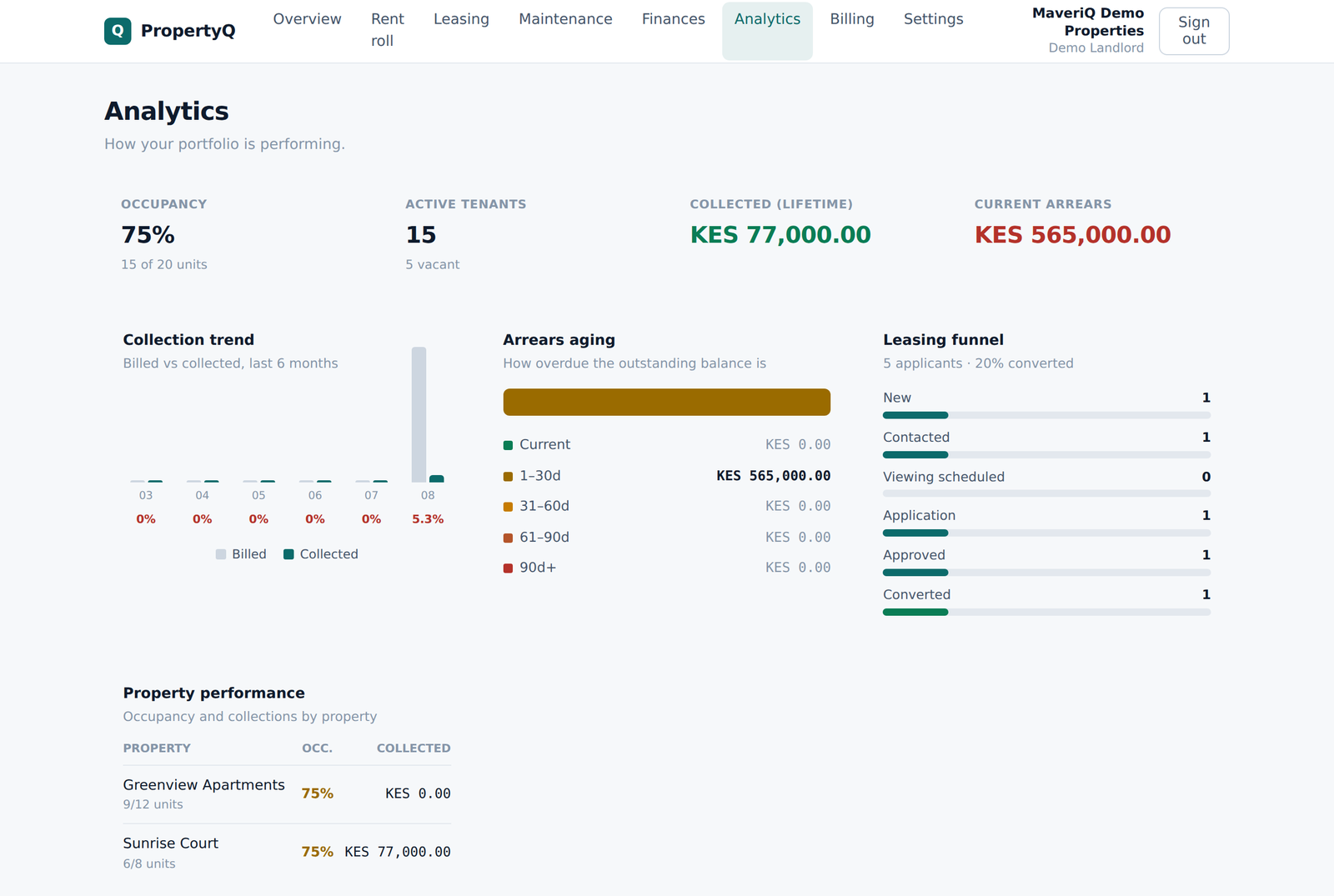Click the KES 565,000.00 amount for 1–30d
Viewport: 1334px width, 896px height.
coord(774,476)
